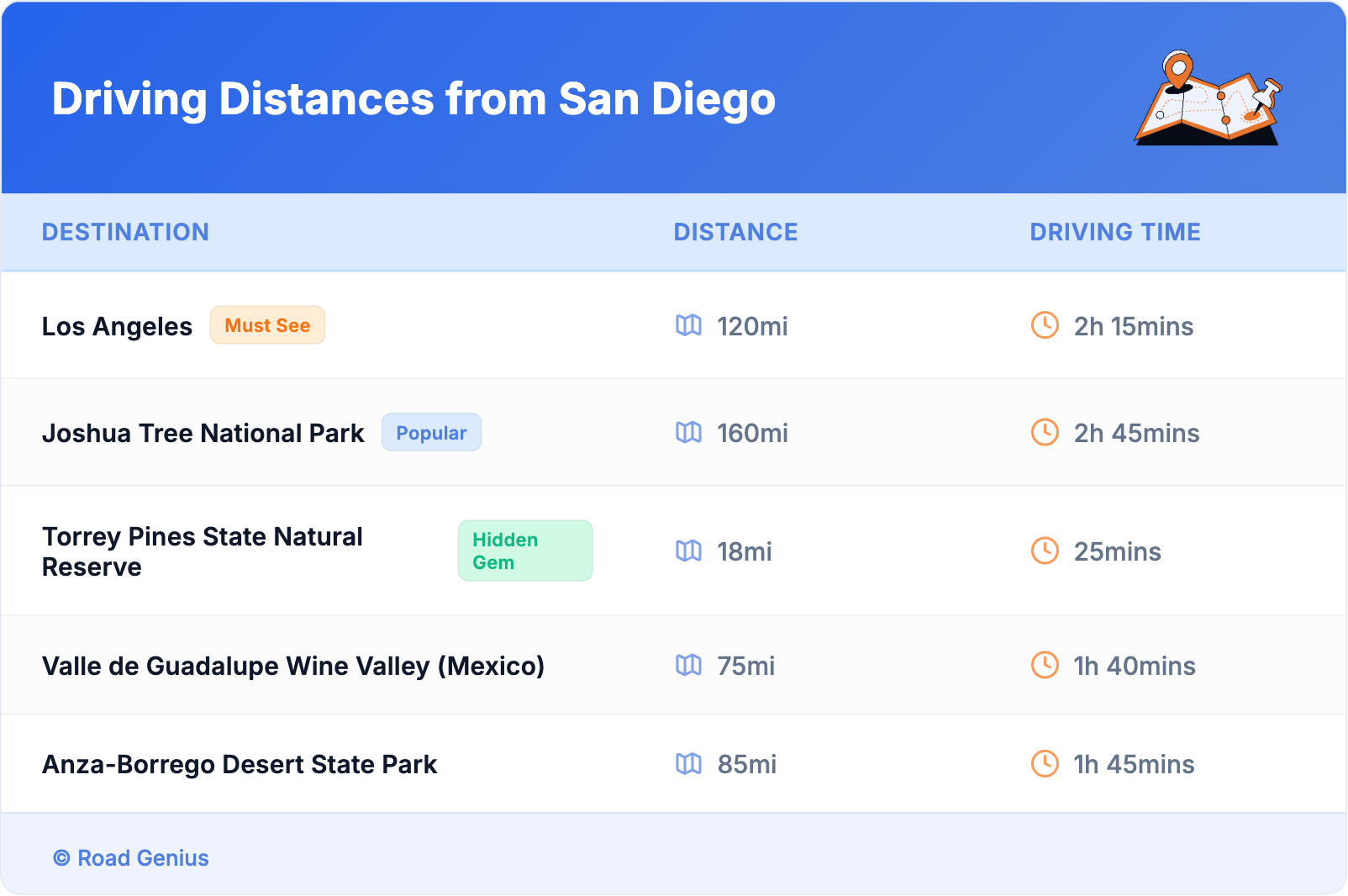Click the 1h 45mins driving time
Screen dimensions: 1348x896
[x=1134, y=764]
